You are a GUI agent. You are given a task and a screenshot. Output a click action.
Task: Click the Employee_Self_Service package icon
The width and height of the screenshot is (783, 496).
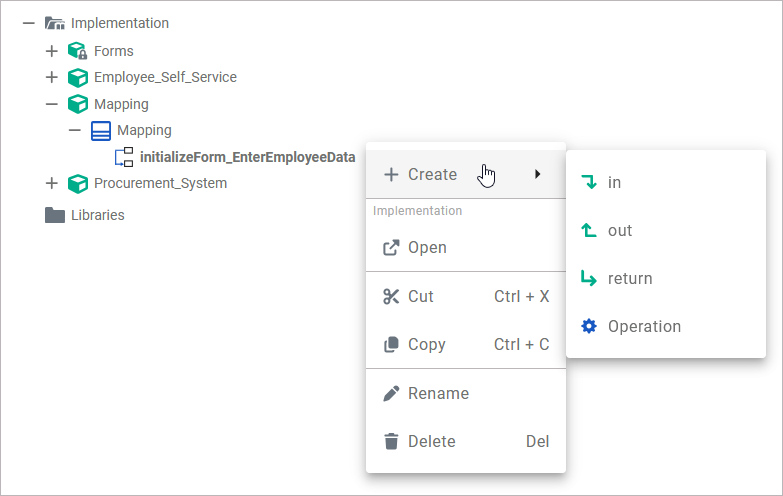(x=78, y=77)
